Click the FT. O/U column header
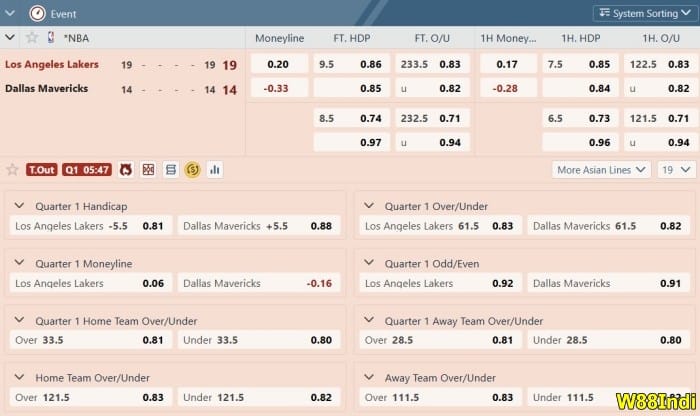Viewport: 700px width, 416px height. (x=435, y=38)
